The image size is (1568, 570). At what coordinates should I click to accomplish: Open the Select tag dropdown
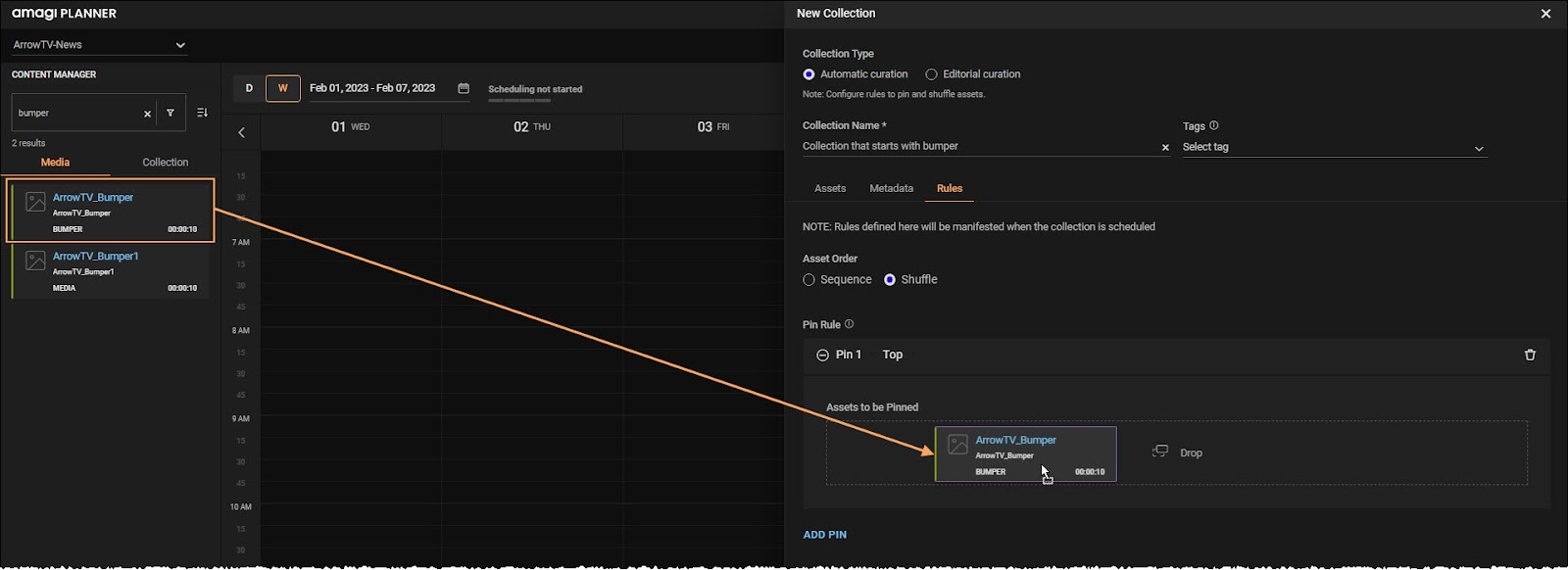(x=1333, y=147)
